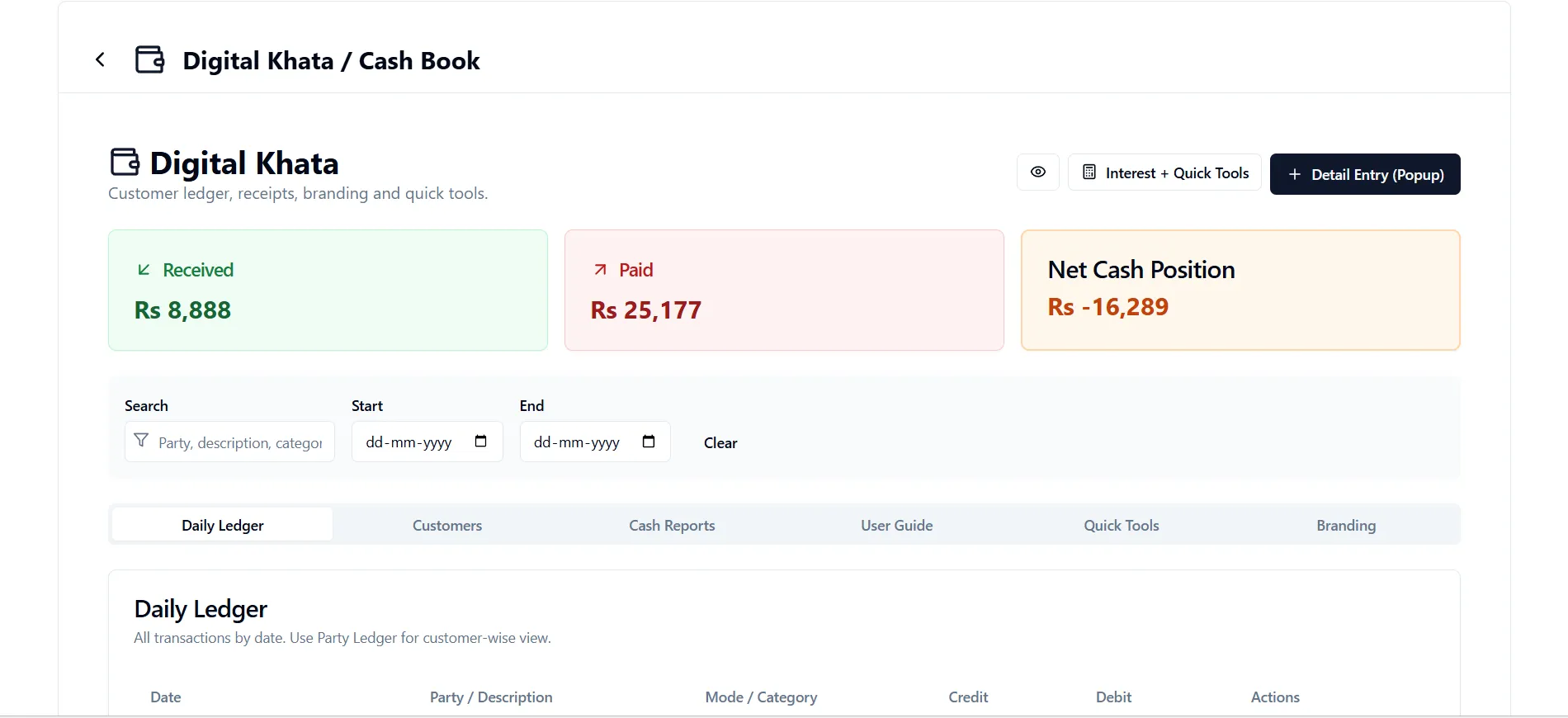This screenshot has width=1568, height=718.
Task: Click the wallet icon beside the Digital Khata subtitle
Action: point(125,162)
